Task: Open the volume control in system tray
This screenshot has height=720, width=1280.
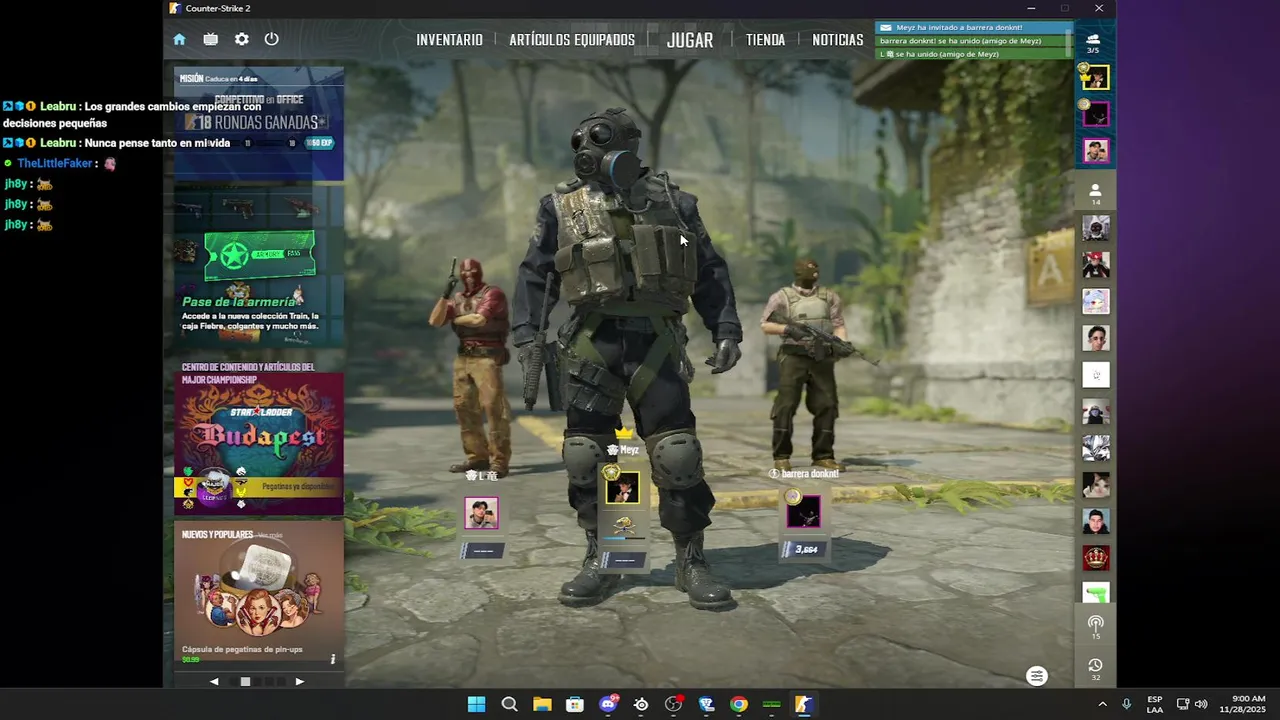Action: point(1201,704)
